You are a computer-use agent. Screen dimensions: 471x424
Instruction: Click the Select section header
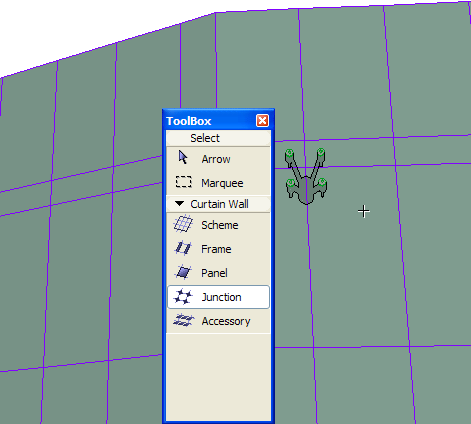point(218,138)
